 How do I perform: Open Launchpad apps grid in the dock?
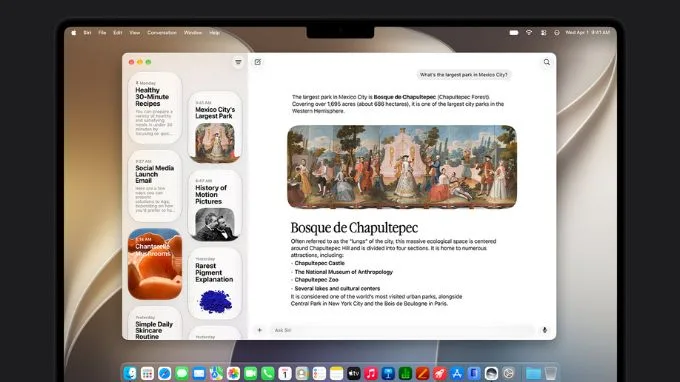tap(147, 373)
